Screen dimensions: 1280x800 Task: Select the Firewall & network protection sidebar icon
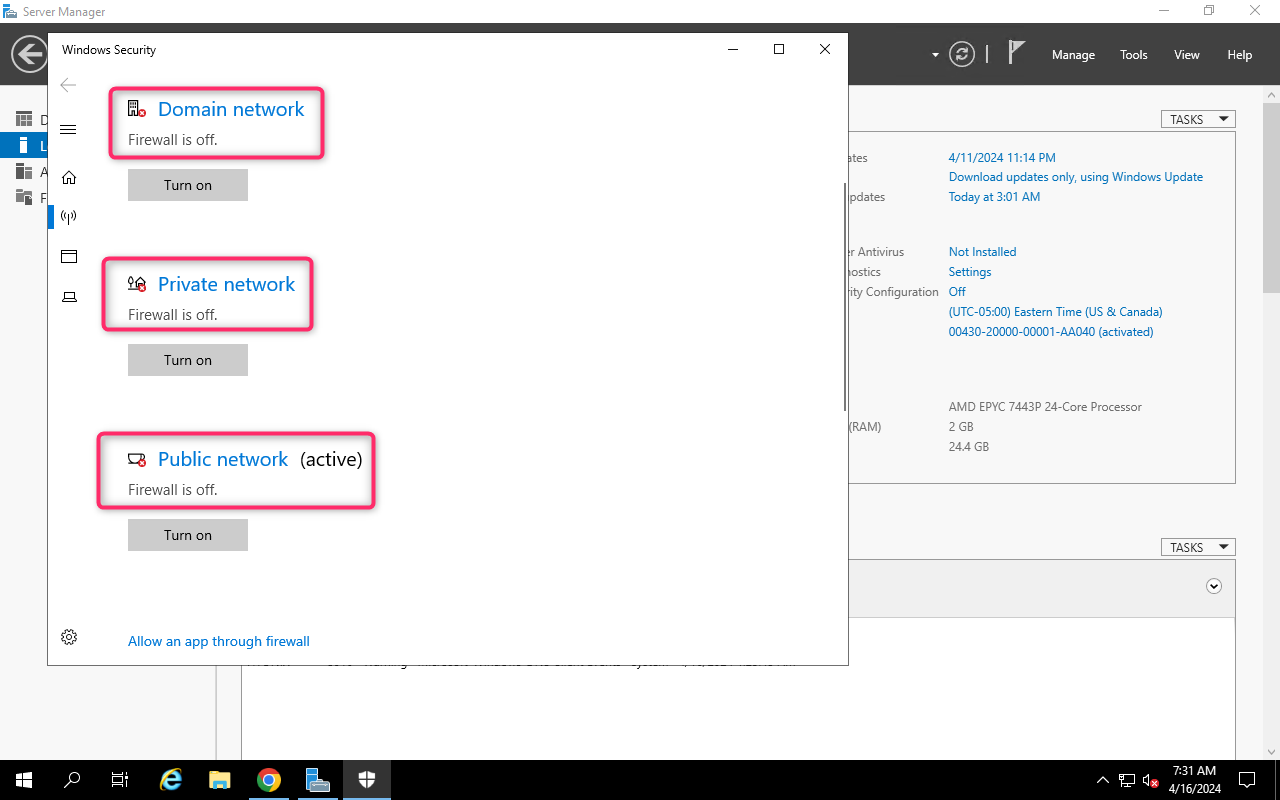tap(68, 216)
